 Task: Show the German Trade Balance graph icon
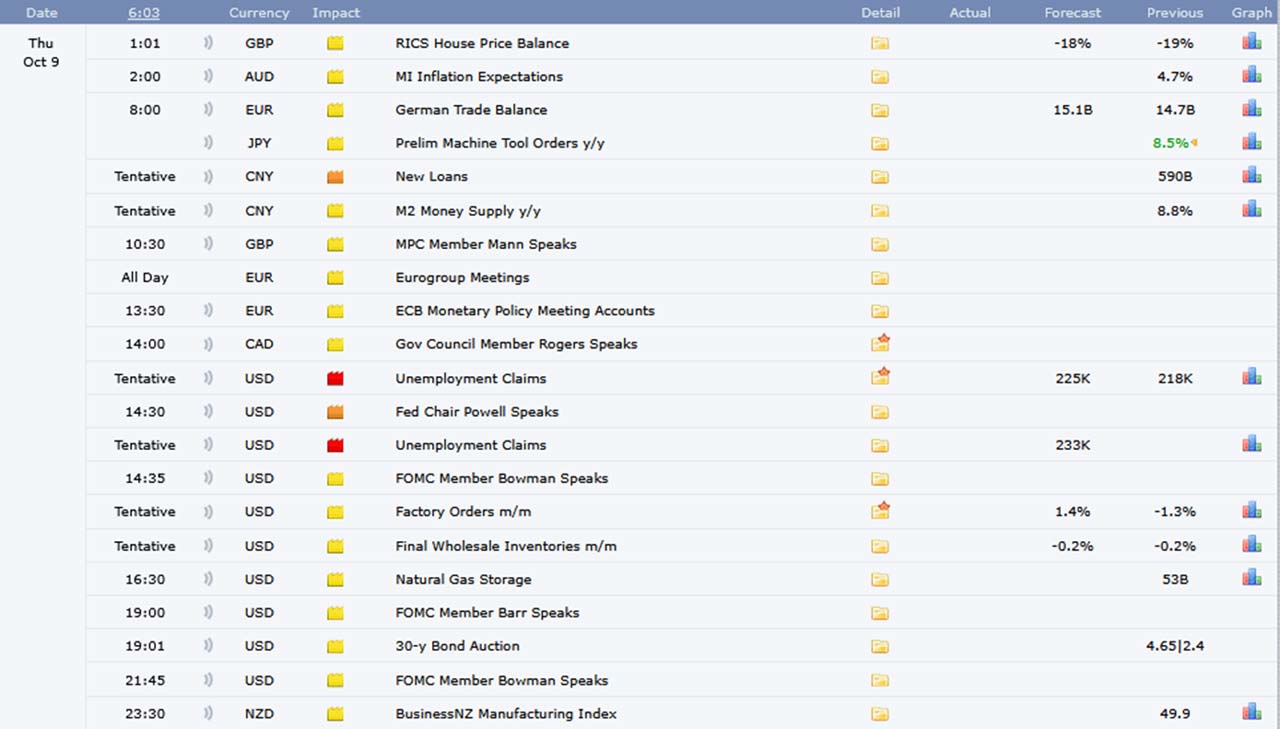click(1251, 109)
